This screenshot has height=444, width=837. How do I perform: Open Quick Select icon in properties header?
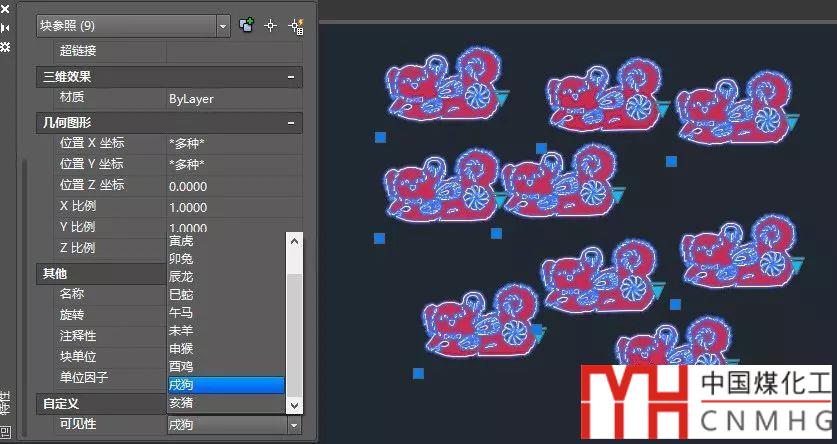pyautogui.click(x=295, y=25)
